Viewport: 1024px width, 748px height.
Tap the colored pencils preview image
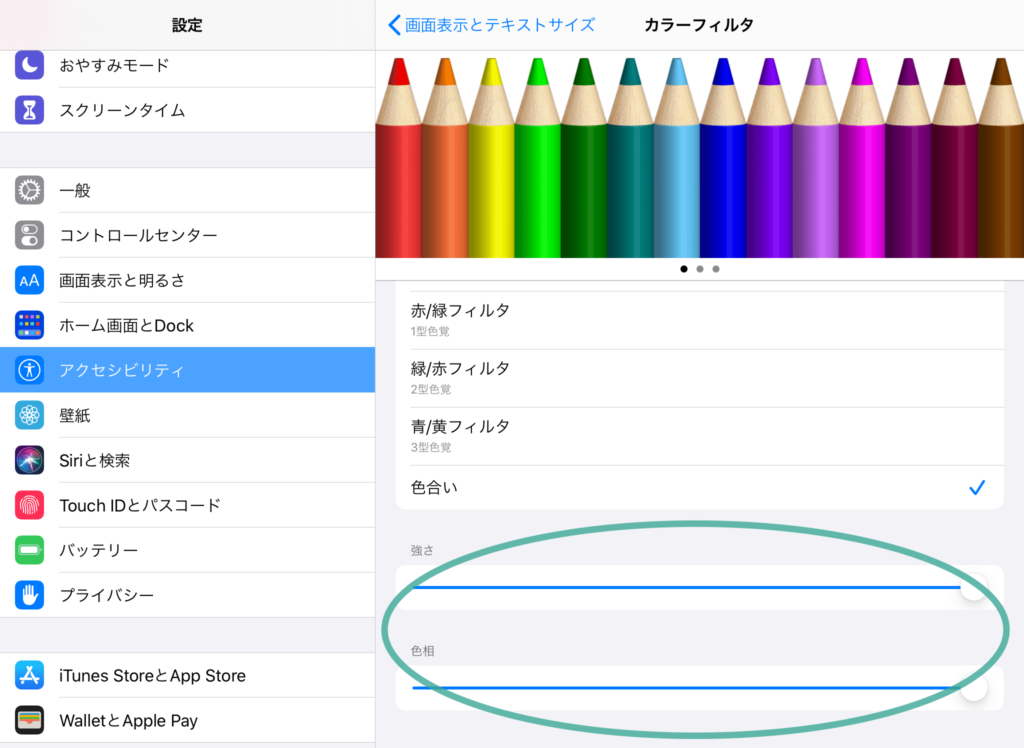point(699,157)
